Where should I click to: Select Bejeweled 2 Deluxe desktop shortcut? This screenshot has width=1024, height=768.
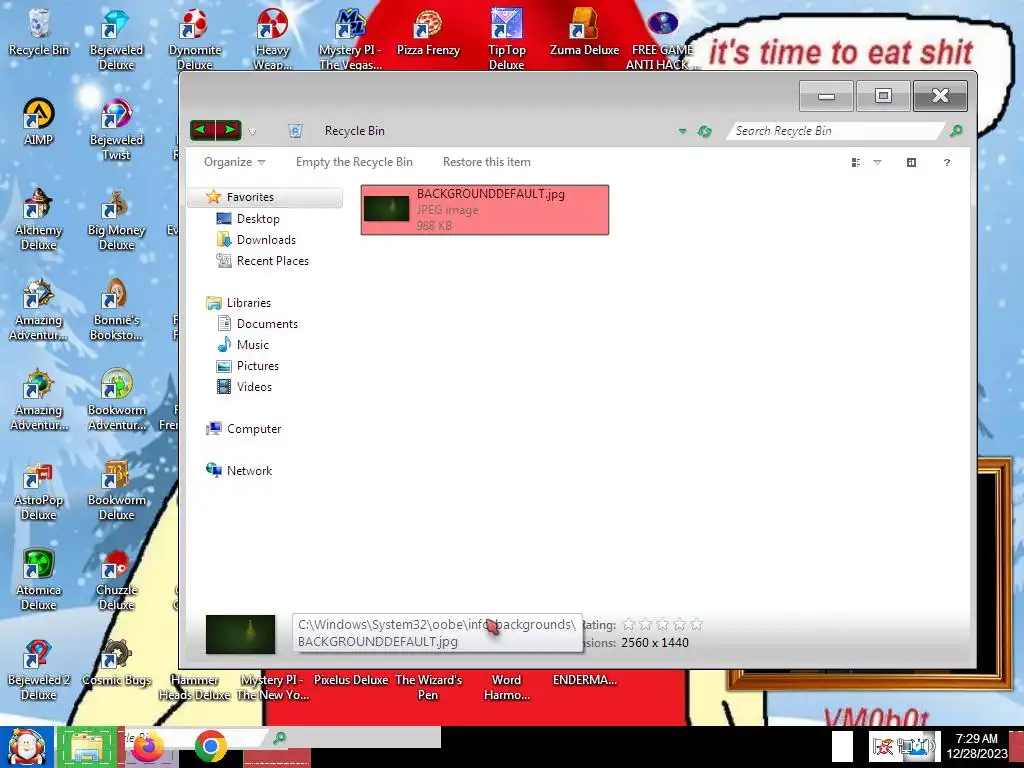39,670
